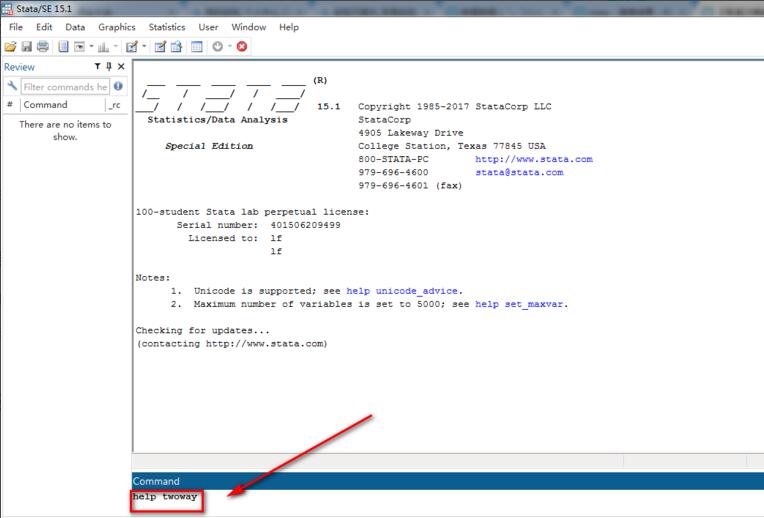Click the clock More/scroll icon
Screen dimensions: 764x518
point(218,47)
